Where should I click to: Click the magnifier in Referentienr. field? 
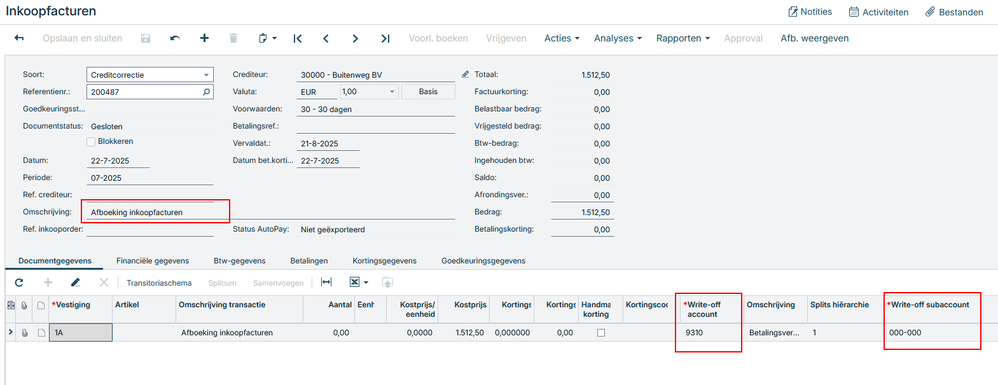pos(206,92)
